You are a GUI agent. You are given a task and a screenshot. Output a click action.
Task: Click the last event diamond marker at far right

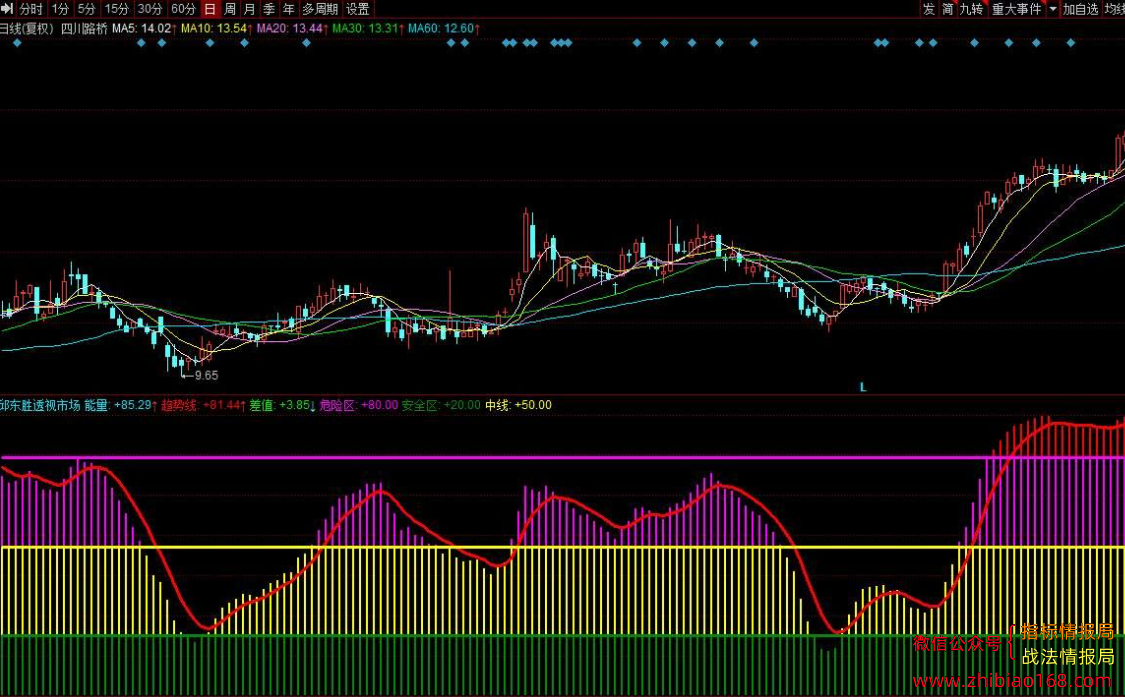[1070, 43]
